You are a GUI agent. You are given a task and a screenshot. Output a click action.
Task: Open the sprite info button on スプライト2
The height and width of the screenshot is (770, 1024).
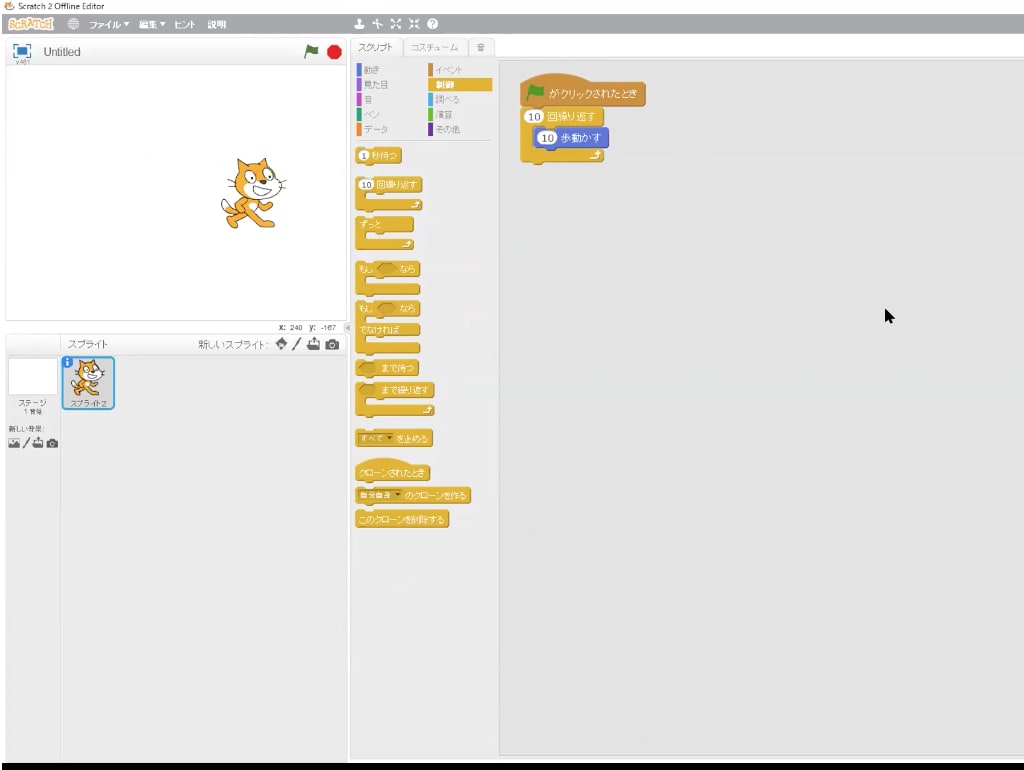(x=68, y=362)
